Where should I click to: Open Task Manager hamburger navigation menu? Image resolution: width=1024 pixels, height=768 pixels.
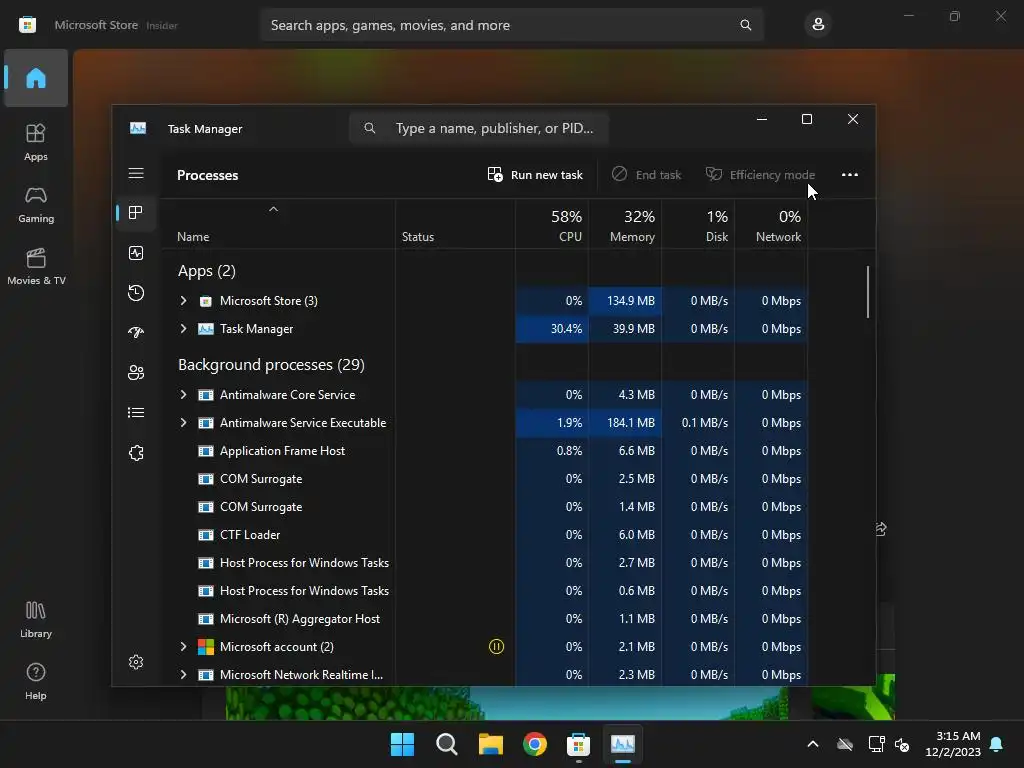(136, 173)
